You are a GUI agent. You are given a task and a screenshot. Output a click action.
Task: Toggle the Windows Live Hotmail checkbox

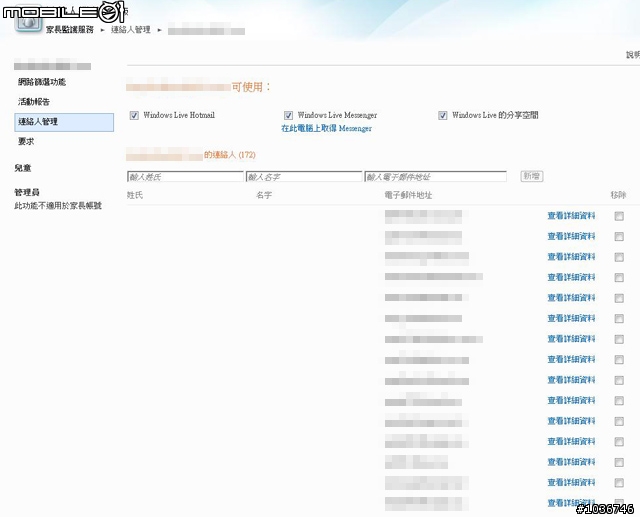click(134, 115)
